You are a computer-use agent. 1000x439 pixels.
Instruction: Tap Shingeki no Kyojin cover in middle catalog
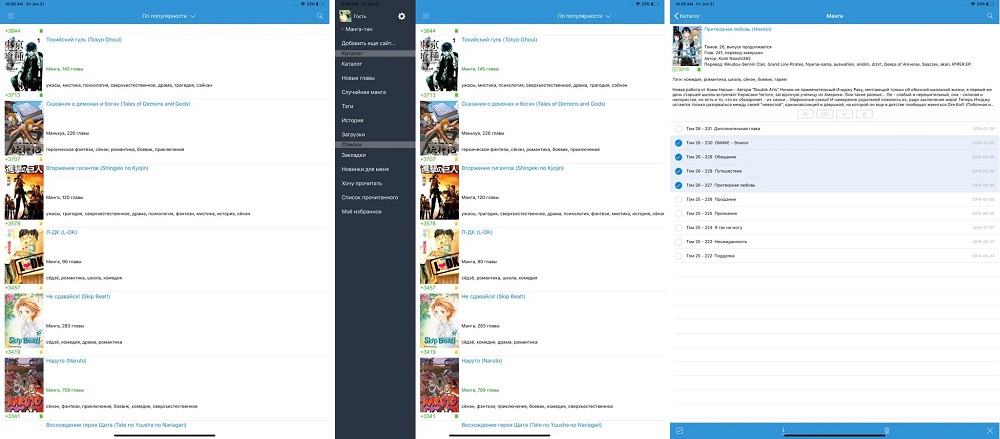point(439,192)
